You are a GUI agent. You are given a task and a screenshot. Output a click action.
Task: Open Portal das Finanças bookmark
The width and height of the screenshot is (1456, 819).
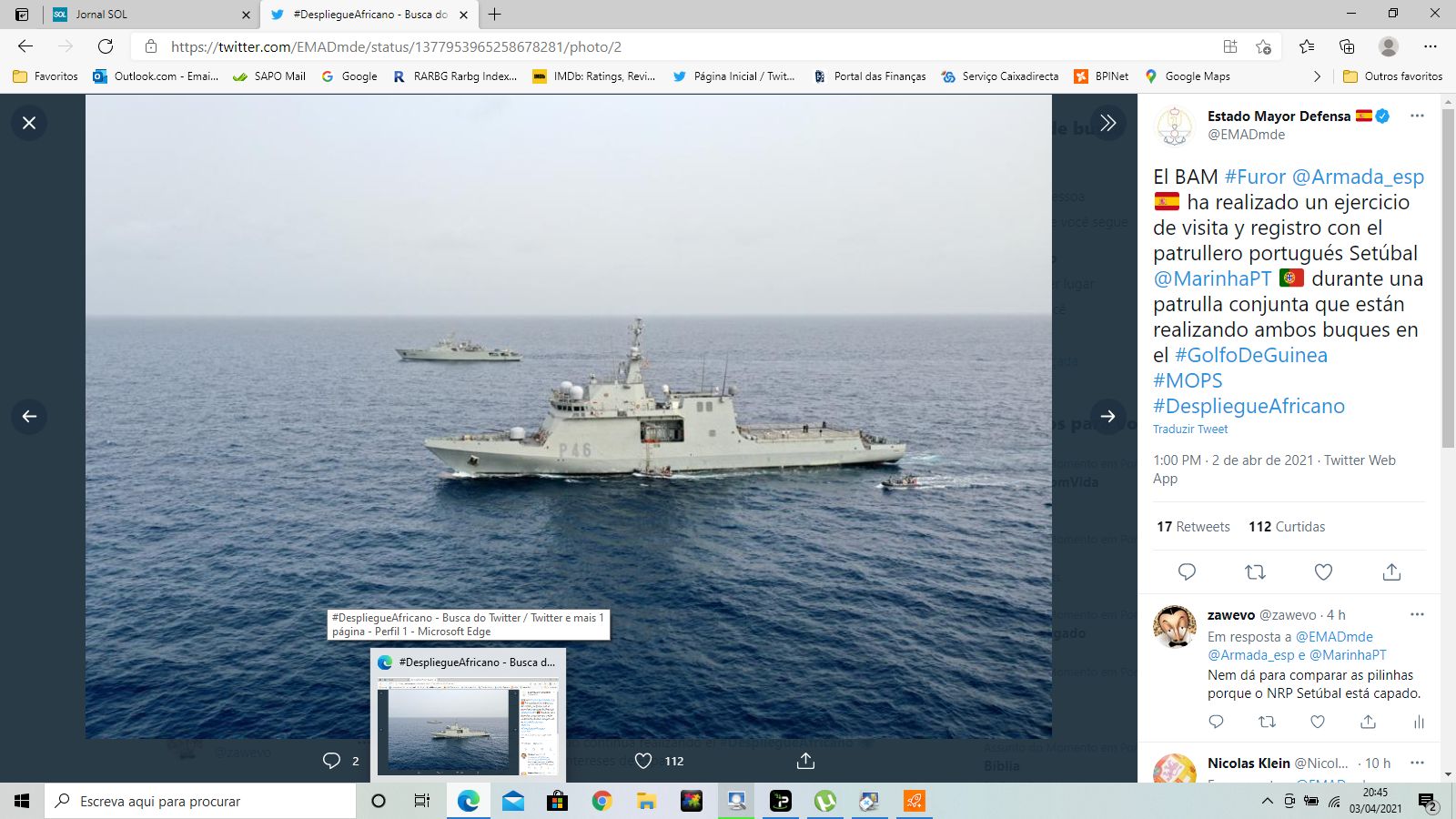pos(870,76)
